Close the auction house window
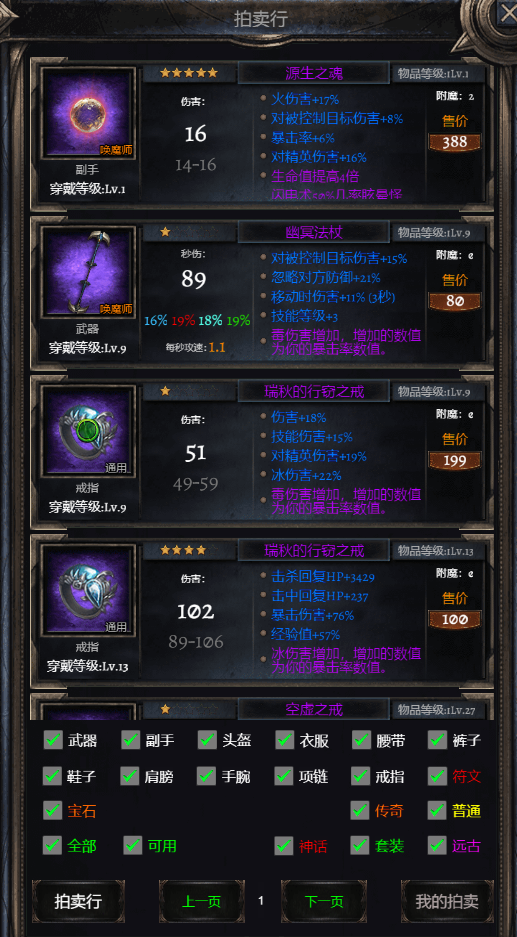 (507, 13)
